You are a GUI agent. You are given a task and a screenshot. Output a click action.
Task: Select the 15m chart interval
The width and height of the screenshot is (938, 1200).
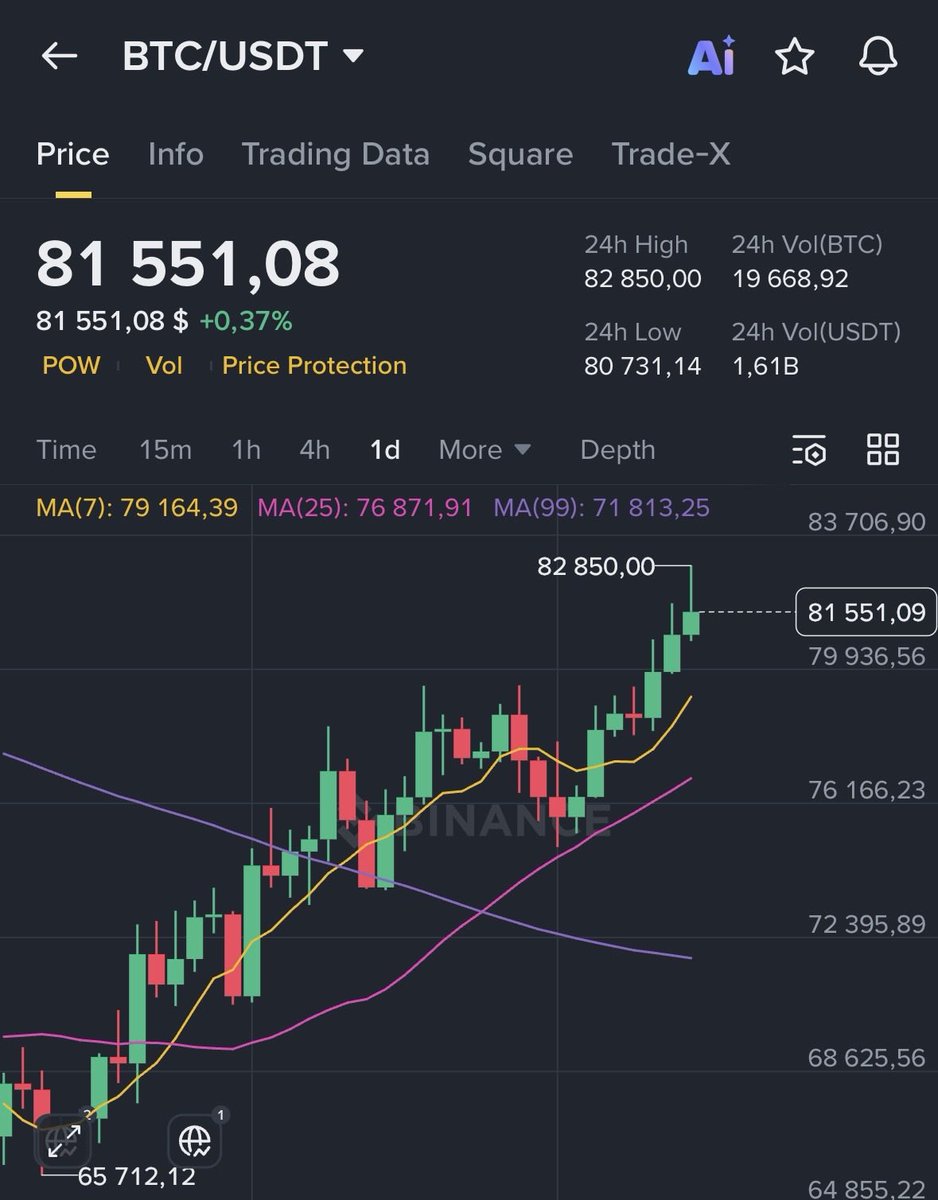point(165,450)
